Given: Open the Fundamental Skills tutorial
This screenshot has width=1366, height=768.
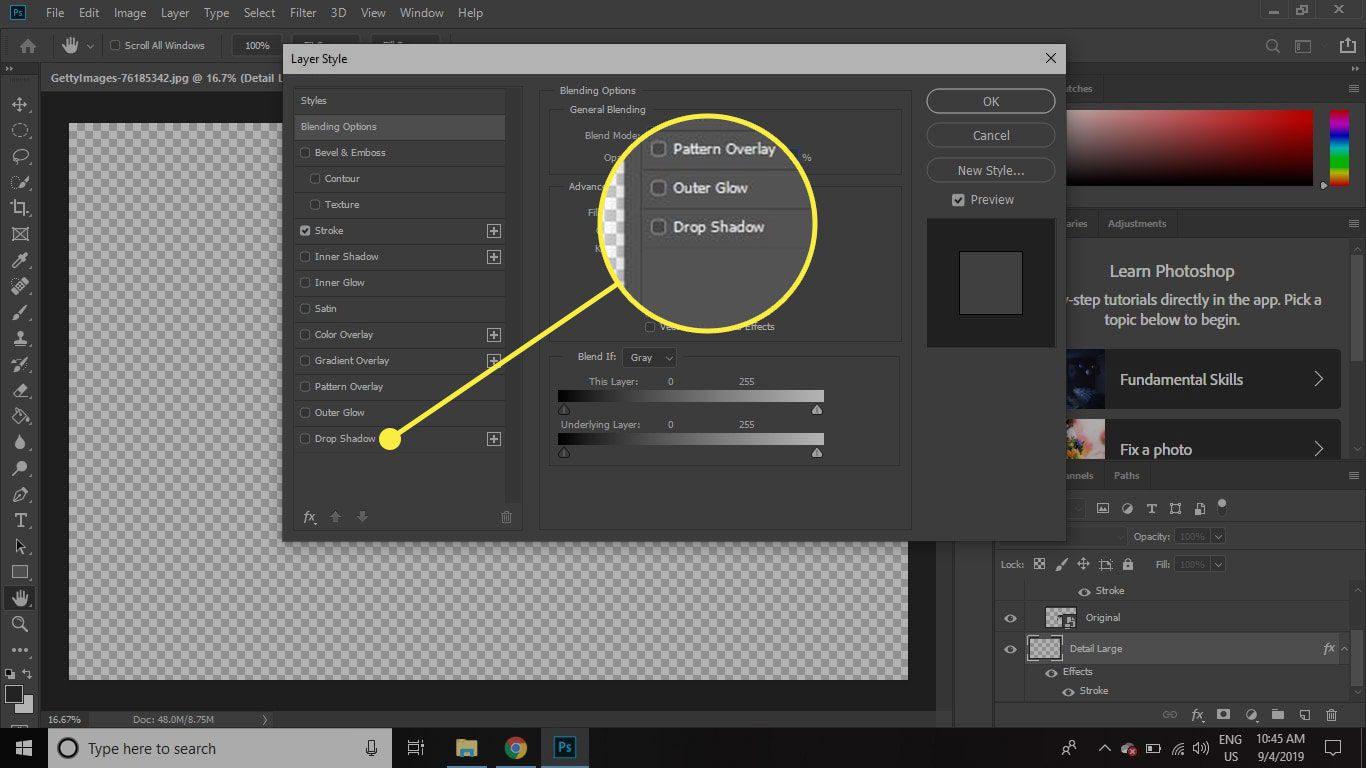Looking at the screenshot, I should coord(1204,379).
